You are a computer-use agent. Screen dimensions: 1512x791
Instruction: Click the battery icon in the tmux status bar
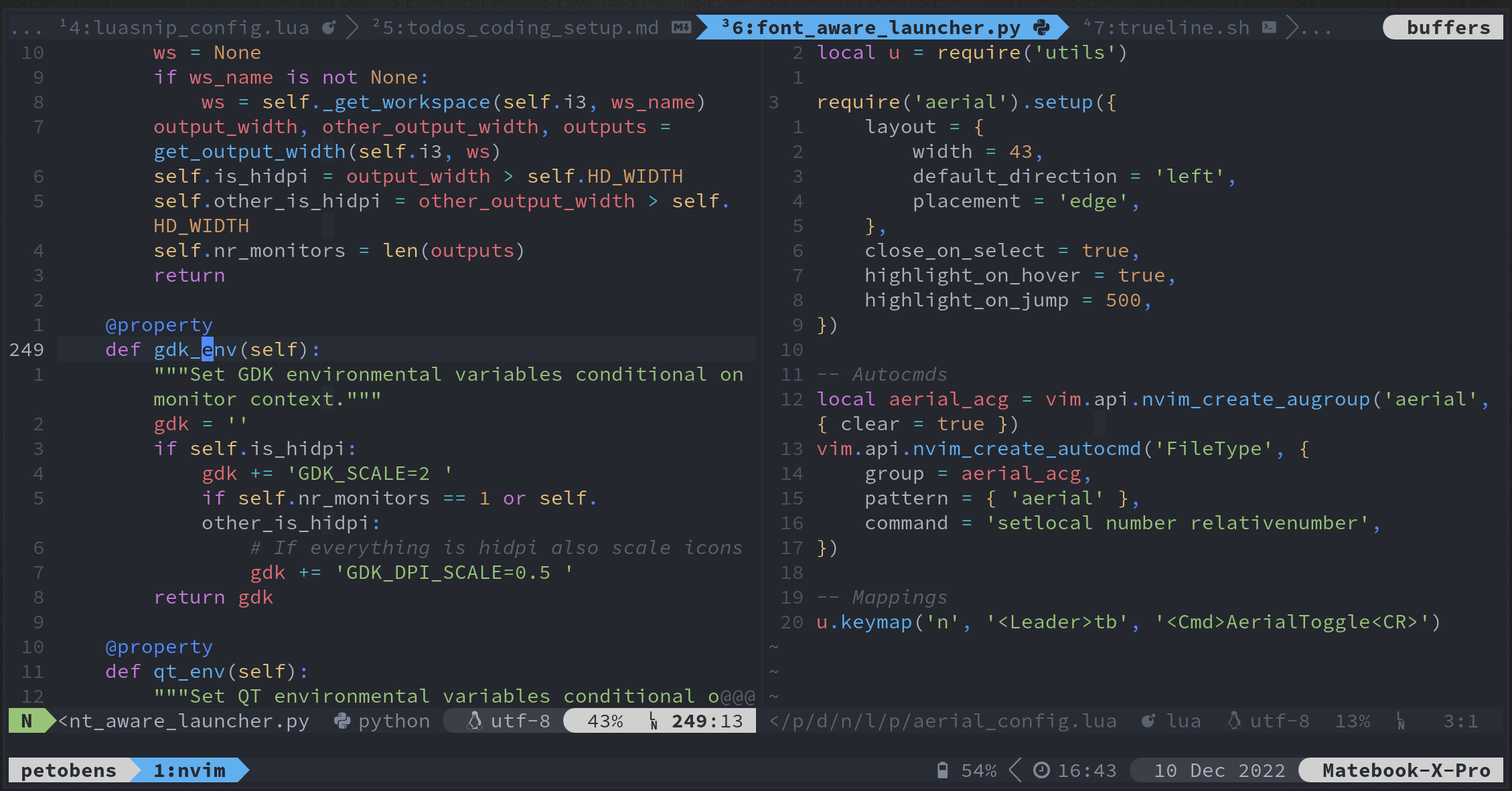[x=943, y=770]
